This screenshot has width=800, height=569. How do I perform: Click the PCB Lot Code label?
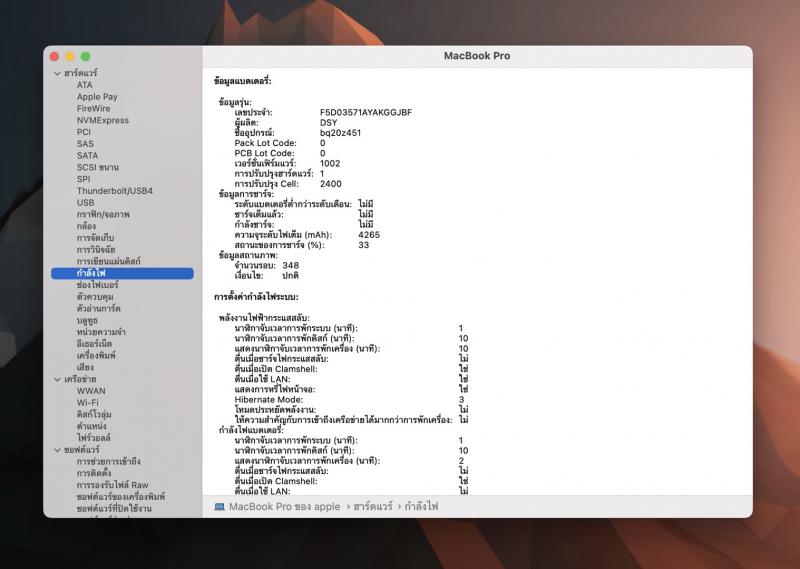264,153
